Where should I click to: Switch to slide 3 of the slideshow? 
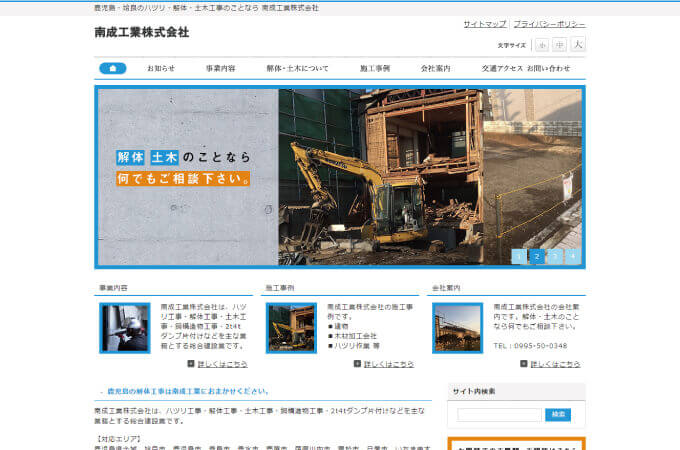pyautogui.click(x=555, y=256)
